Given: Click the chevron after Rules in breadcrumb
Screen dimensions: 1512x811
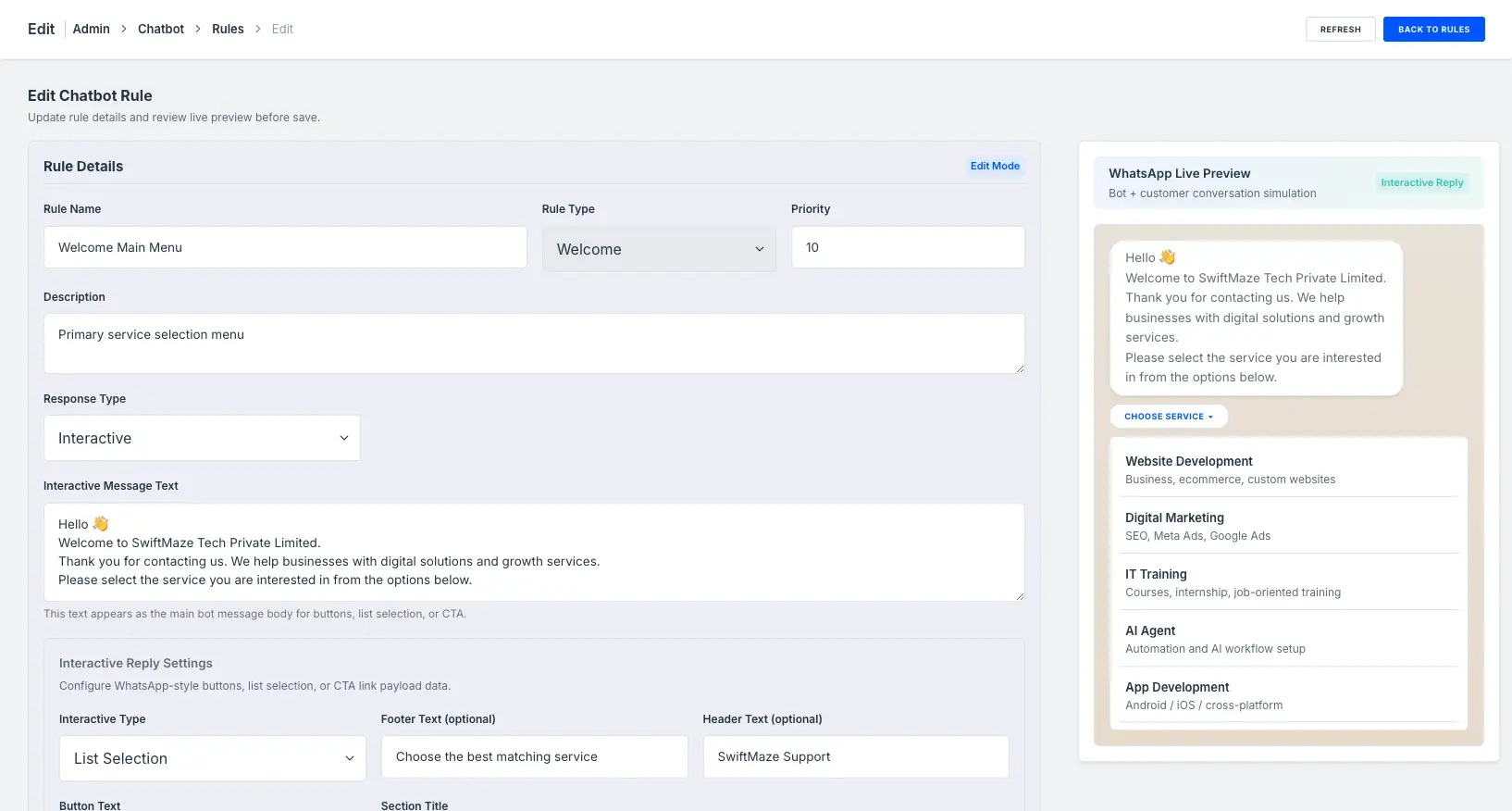Looking at the screenshot, I should (258, 29).
